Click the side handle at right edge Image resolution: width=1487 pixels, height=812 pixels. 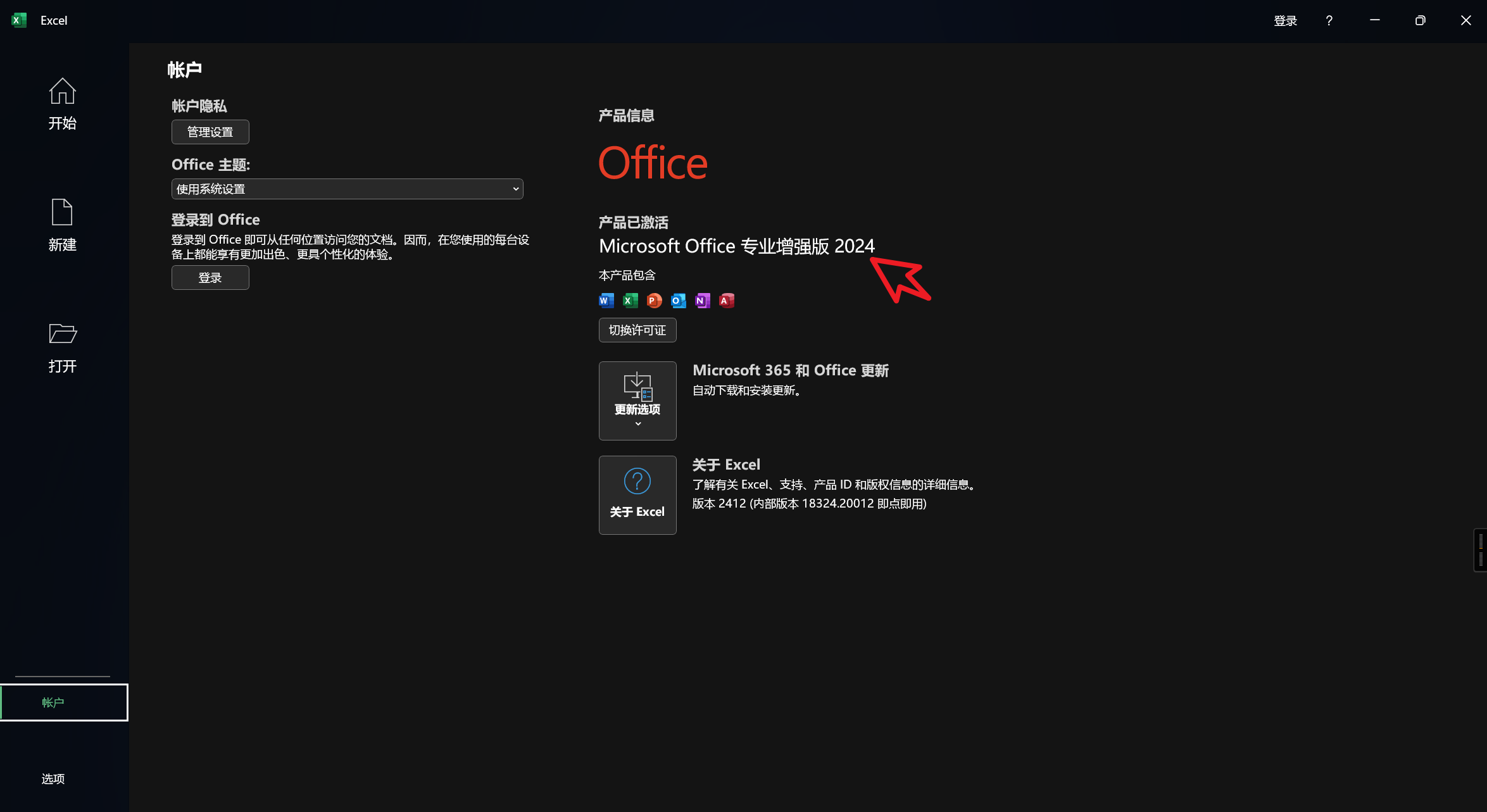[x=1481, y=550]
